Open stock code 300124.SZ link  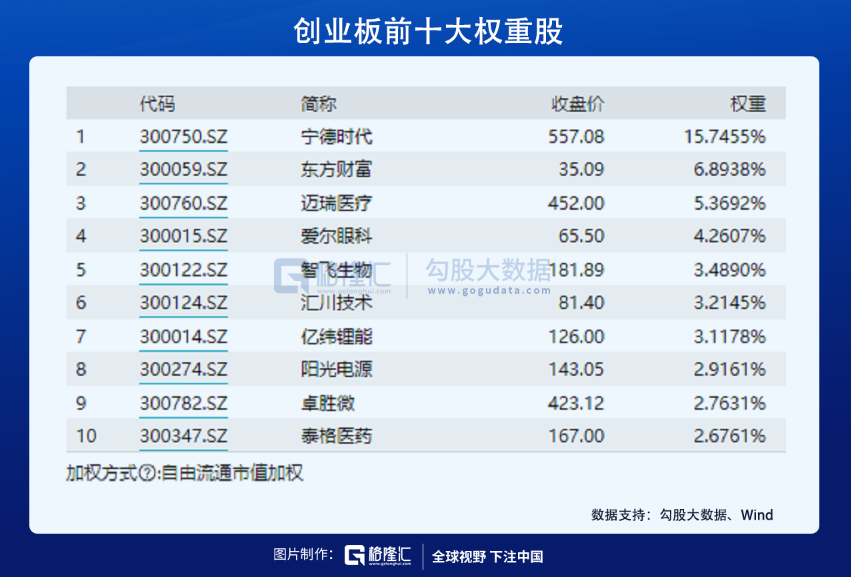coord(183,302)
